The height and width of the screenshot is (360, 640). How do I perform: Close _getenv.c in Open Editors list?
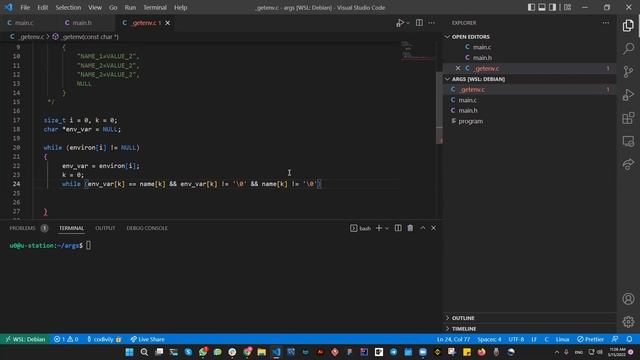[458, 68]
